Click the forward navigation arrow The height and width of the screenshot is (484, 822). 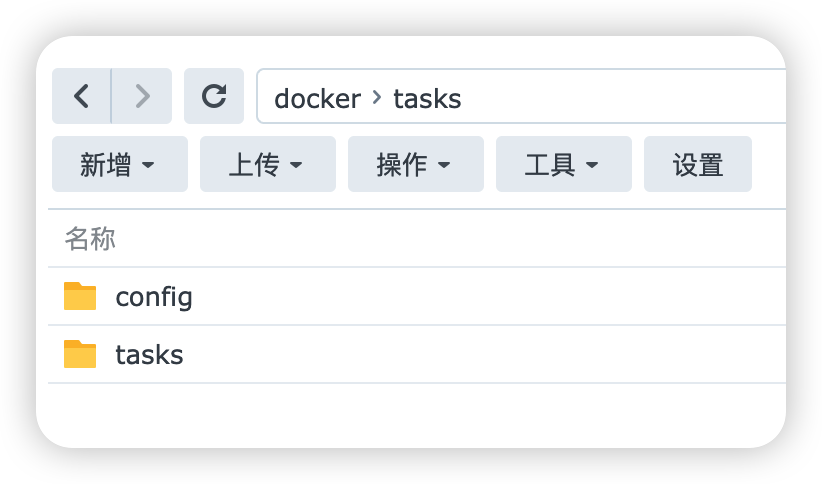142,96
